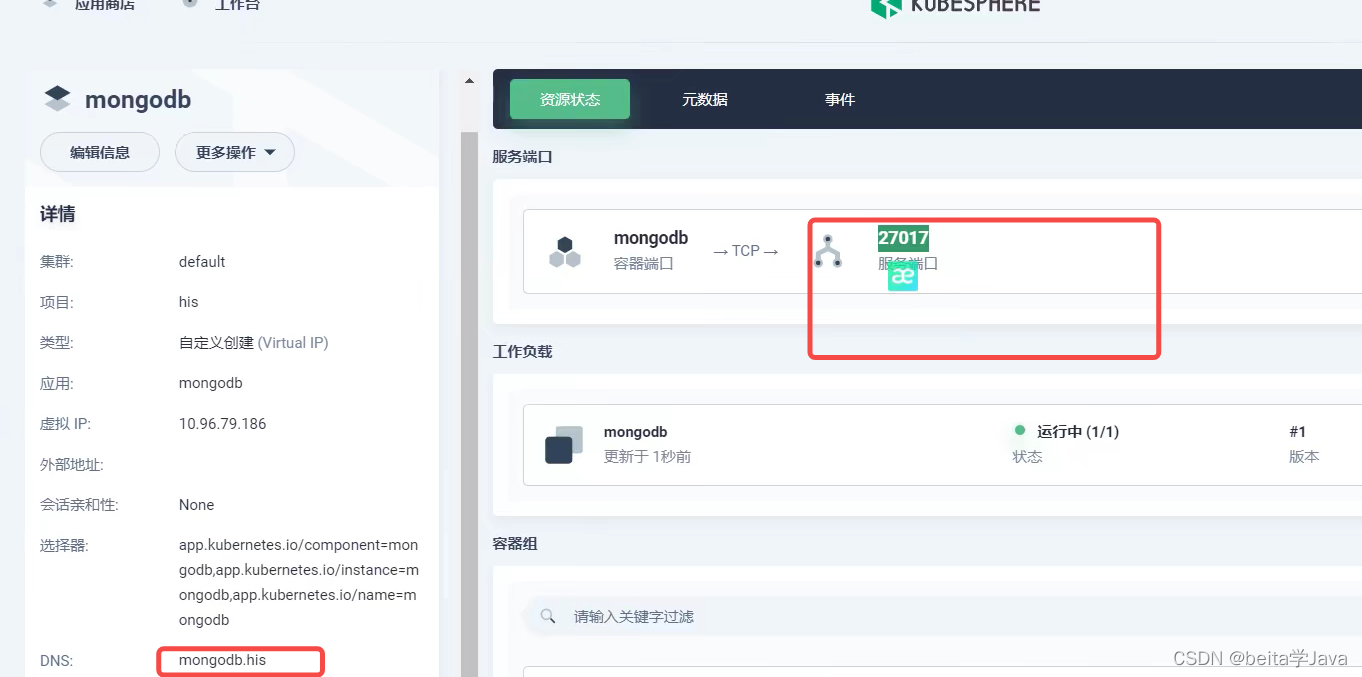1362x677 pixels.
Task: Click the container port hexagon icon
Action: 565,252
